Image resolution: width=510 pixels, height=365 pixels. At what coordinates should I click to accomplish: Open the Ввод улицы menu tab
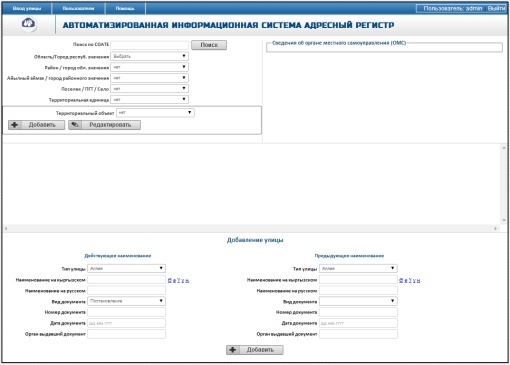point(27,8)
